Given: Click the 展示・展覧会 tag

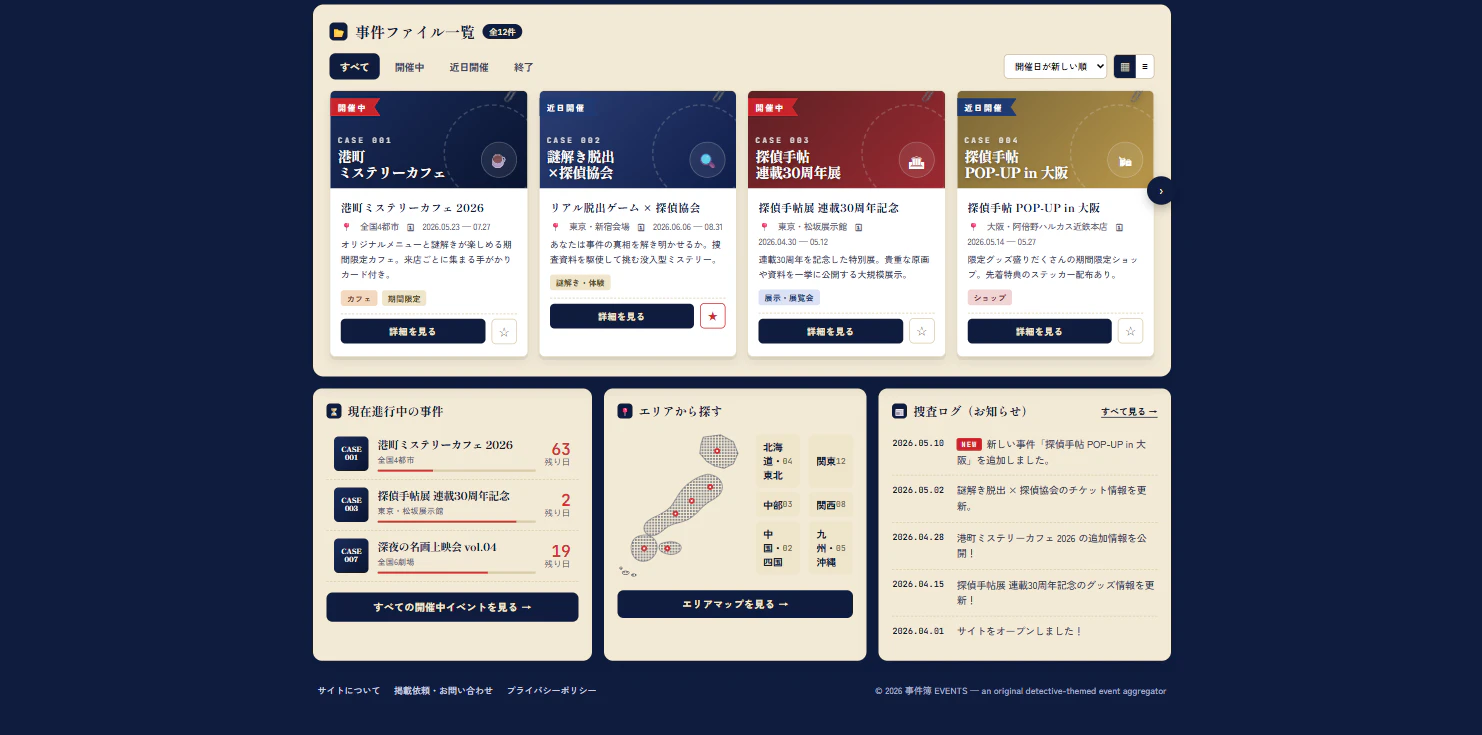Looking at the screenshot, I should (x=789, y=298).
